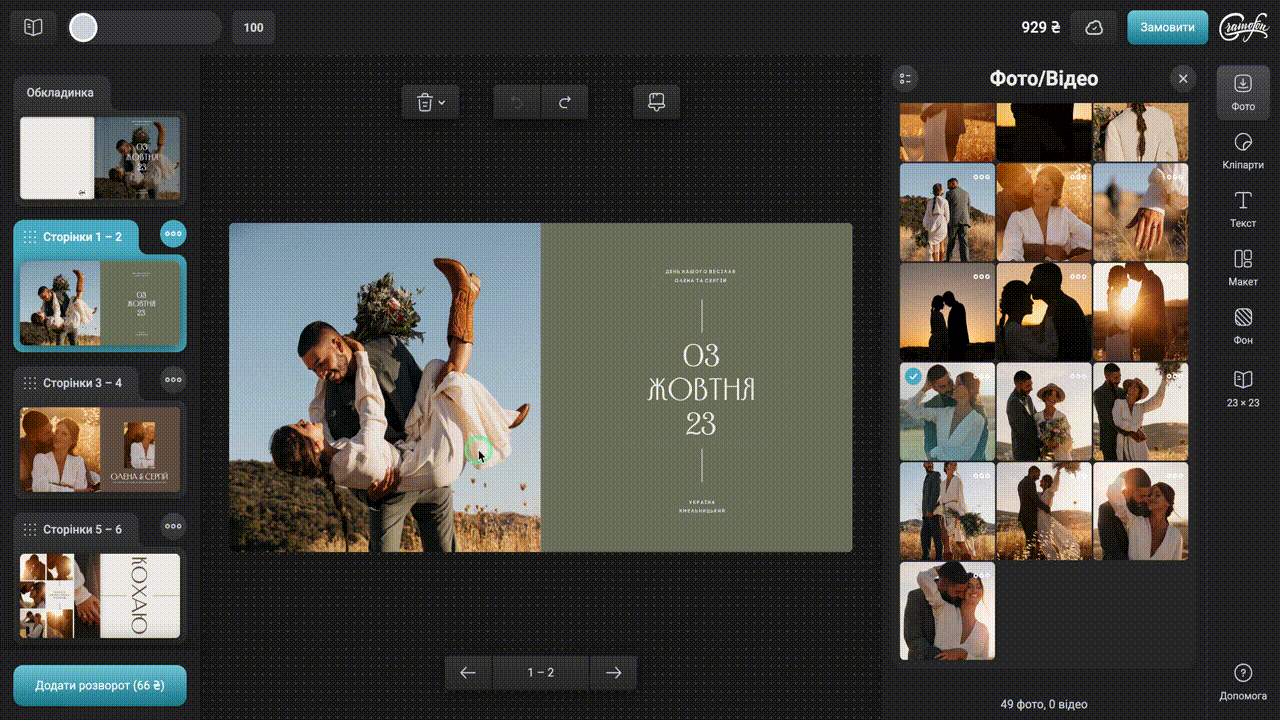Toggle photo list view filter icon
1280x720 pixels.
pyautogui.click(x=906, y=79)
